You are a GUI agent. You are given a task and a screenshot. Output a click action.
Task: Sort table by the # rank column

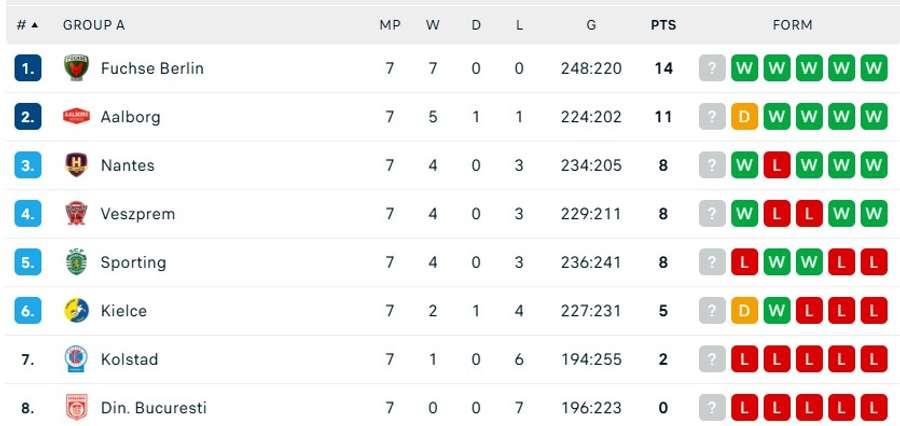click(x=27, y=25)
